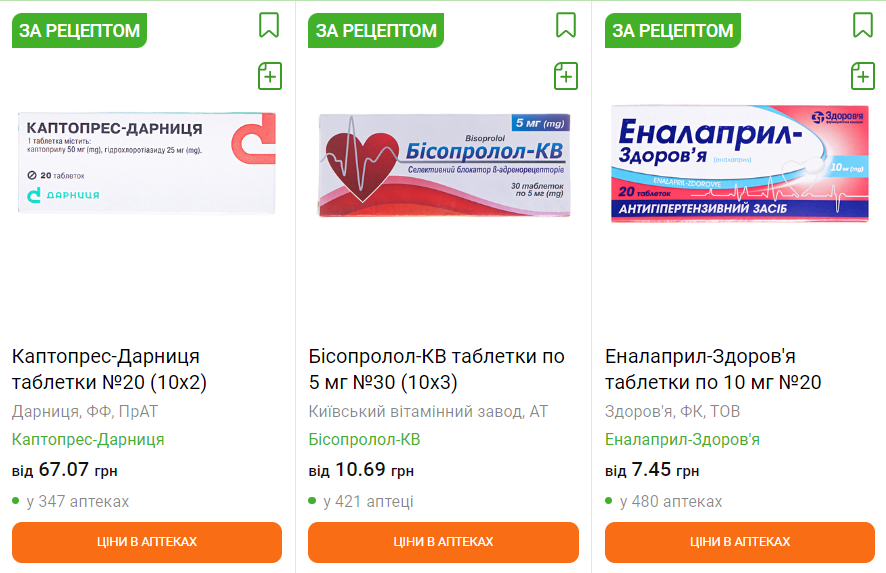886x573 pixels.
Task: Open Еналаприл-Здоров'я таблетки 10 мг title
Action: pyautogui.click(x=713, y=369)
